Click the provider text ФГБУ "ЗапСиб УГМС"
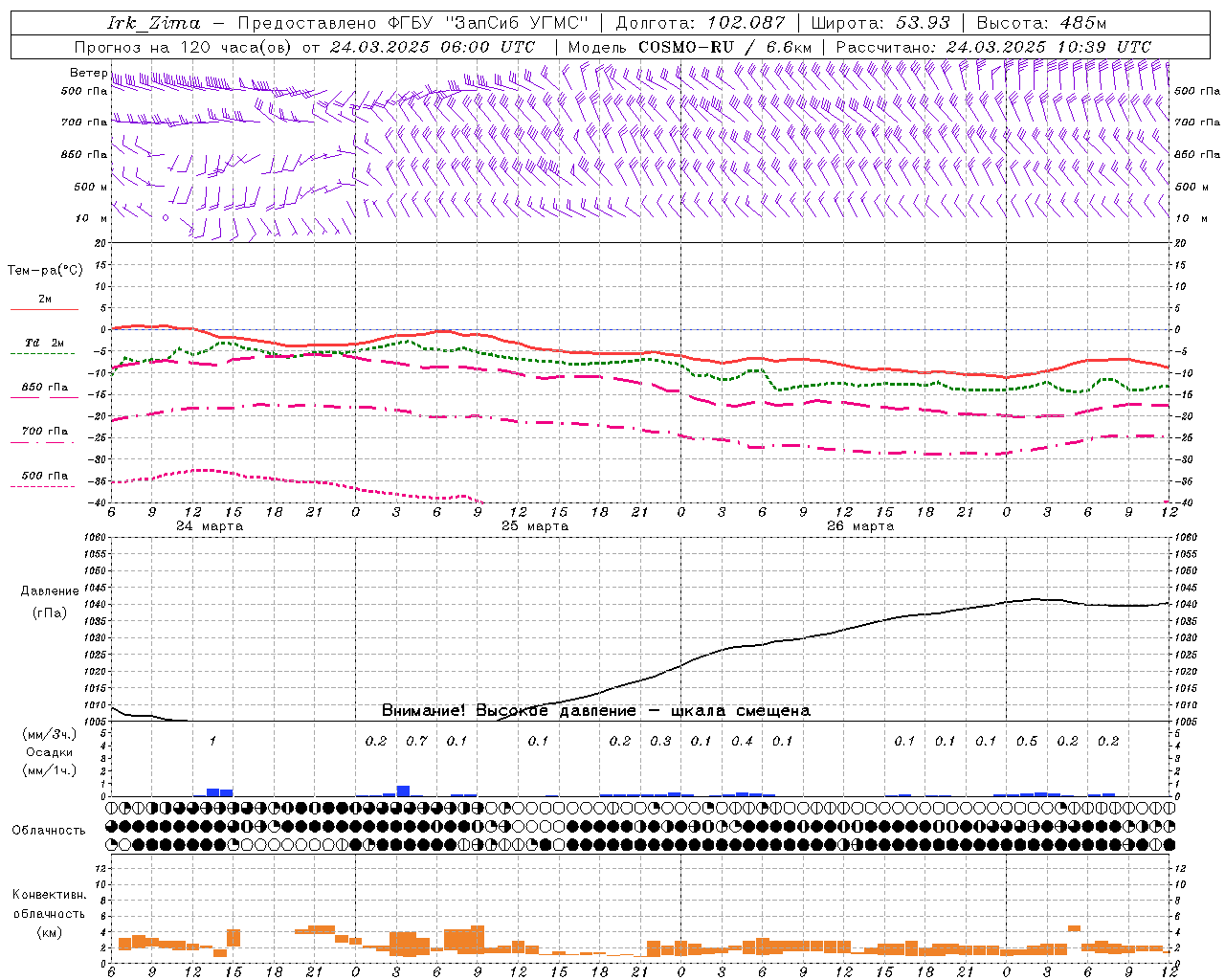 tap(490, 23)
